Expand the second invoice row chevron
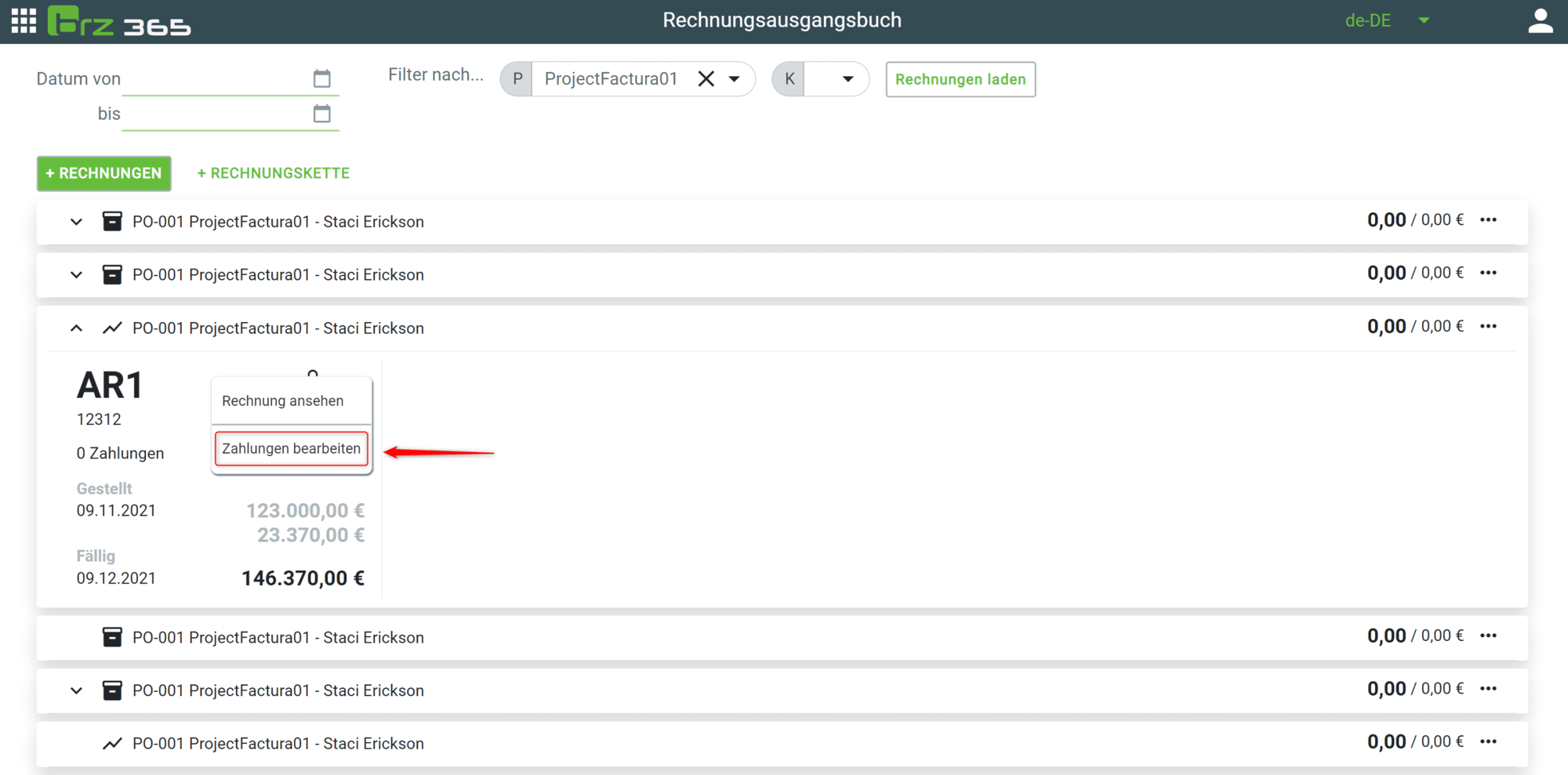1568x775 pixels. coord(76,275)
